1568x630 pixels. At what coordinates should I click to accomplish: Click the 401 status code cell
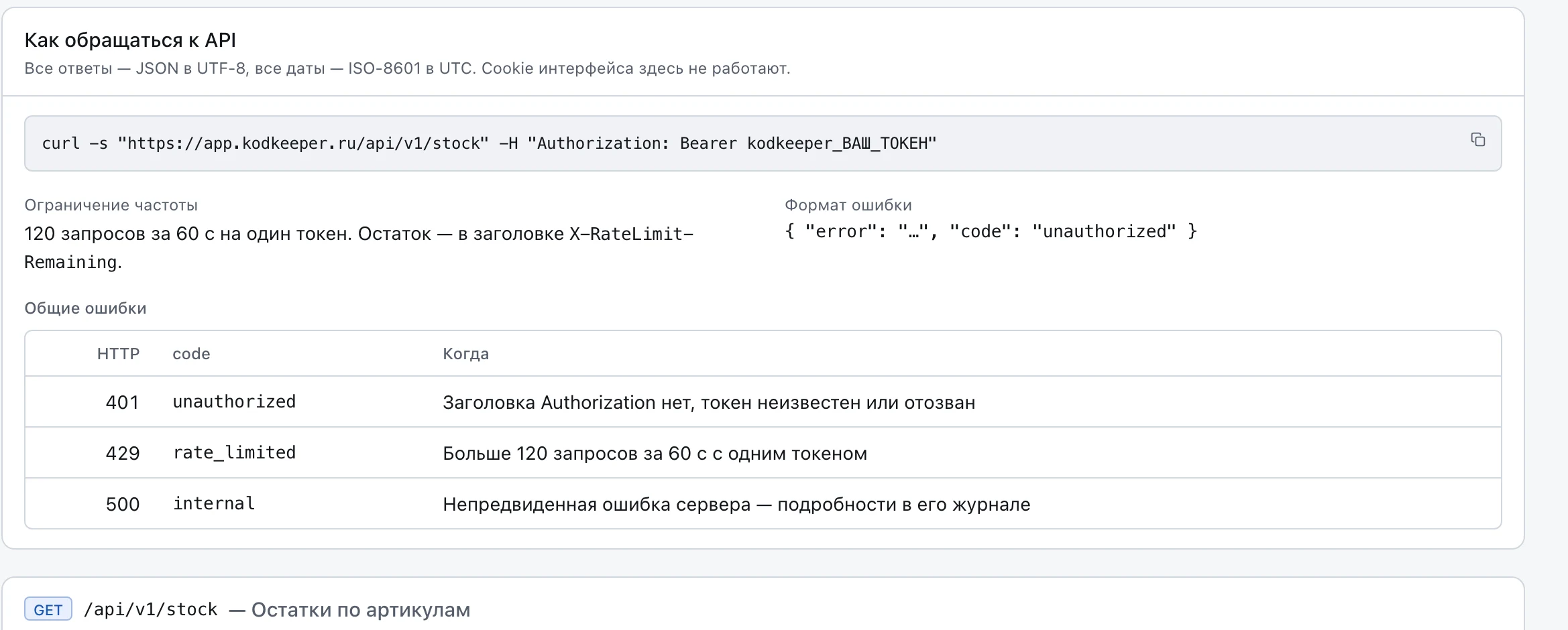click(x=122, y=402)
